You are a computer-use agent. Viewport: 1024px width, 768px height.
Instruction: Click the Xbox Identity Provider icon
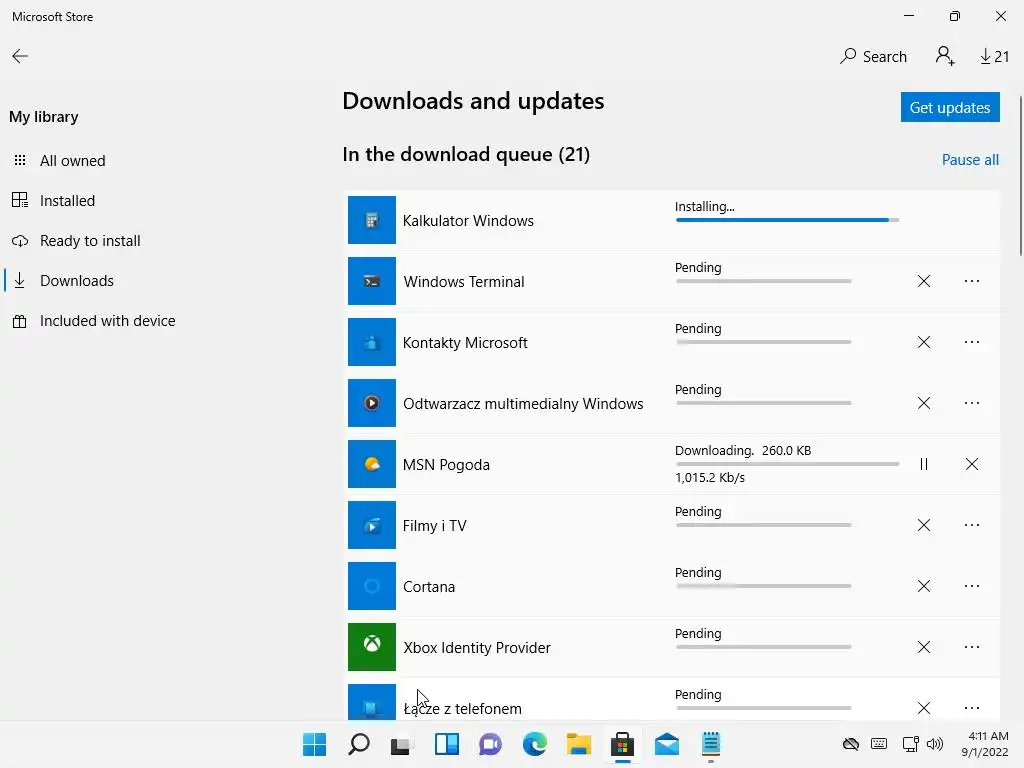(372, 647)
